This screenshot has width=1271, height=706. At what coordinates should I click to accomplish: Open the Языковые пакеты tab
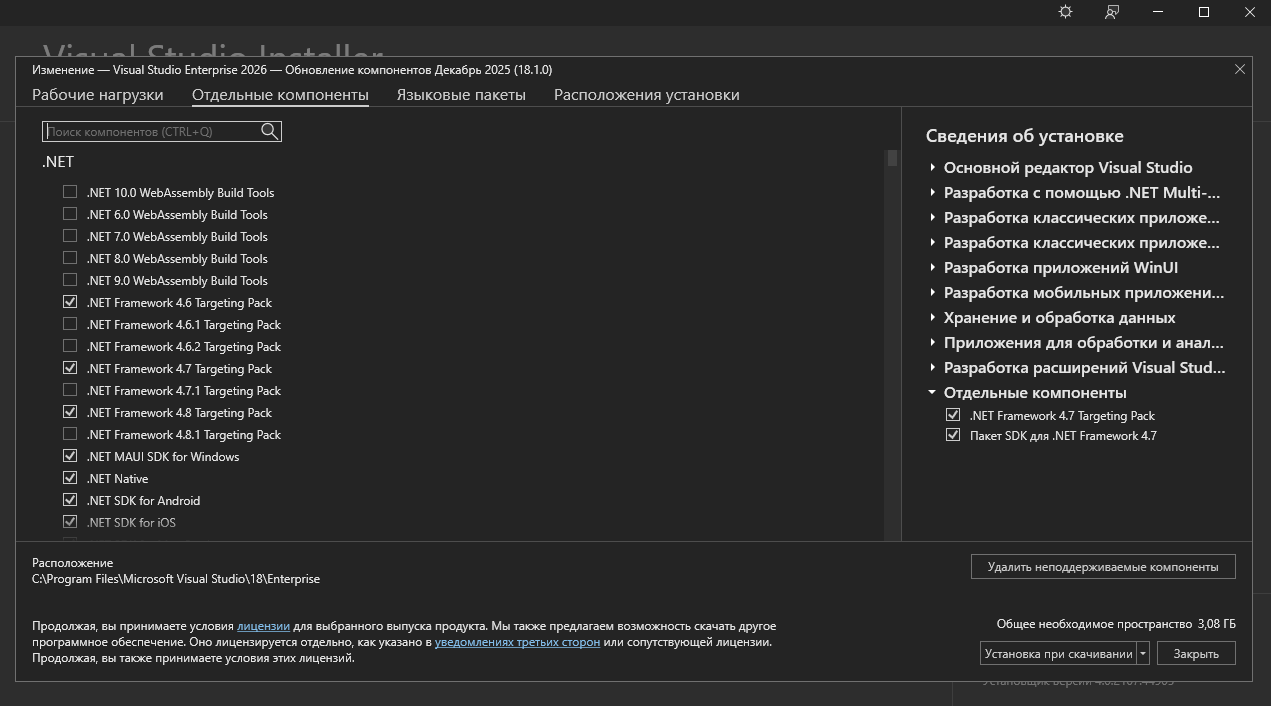click(460, 95)
